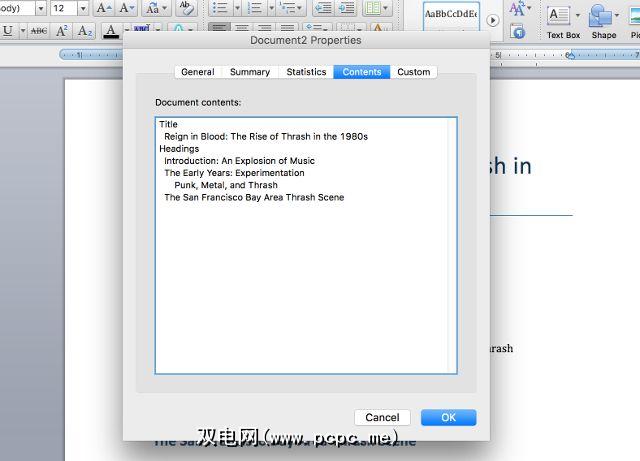Confirm the dialog with OK
The height and width of the screenshot is (461, 640).
pos(448,417)
